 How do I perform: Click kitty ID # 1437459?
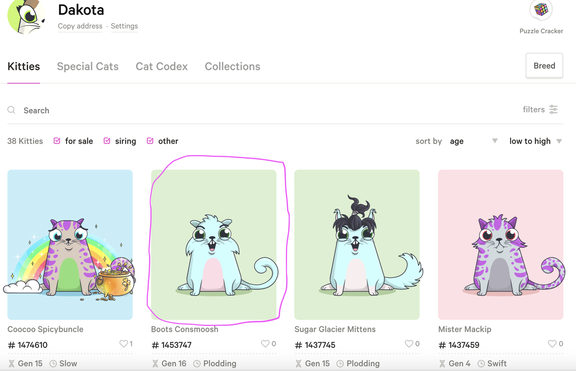click(x=459, y=345)
